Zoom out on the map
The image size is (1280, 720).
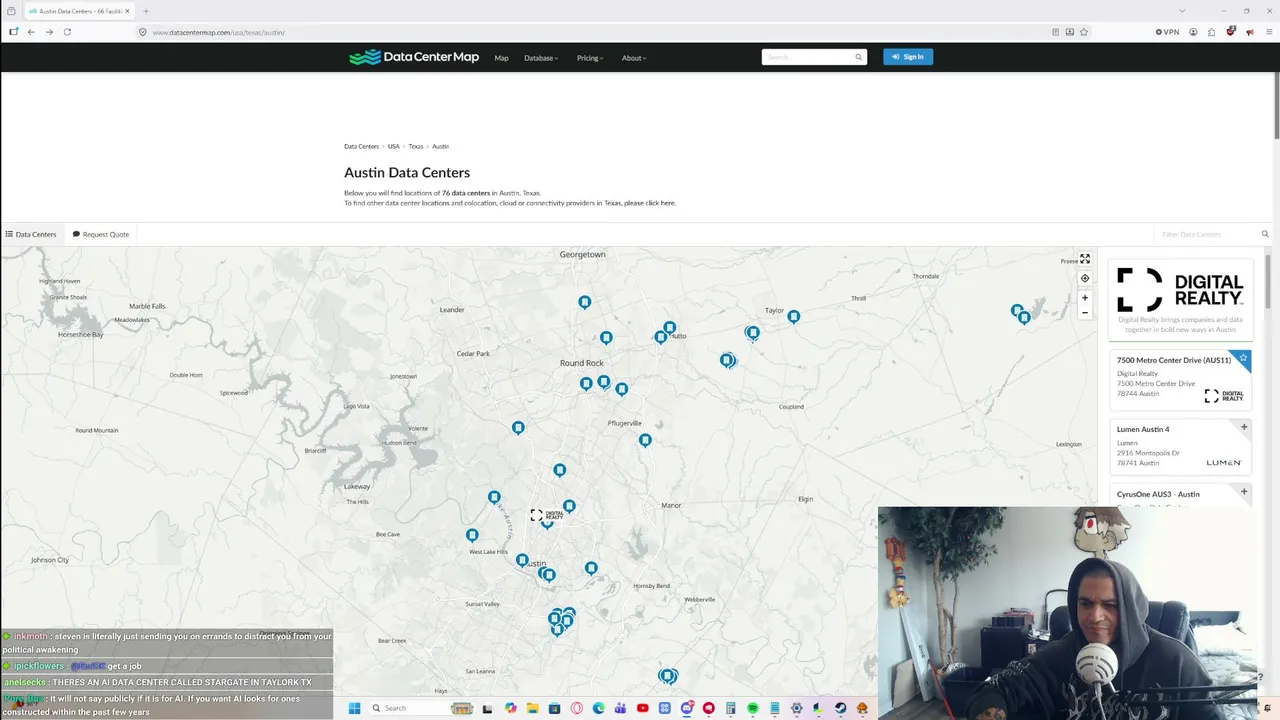(x=1085, y=312)
